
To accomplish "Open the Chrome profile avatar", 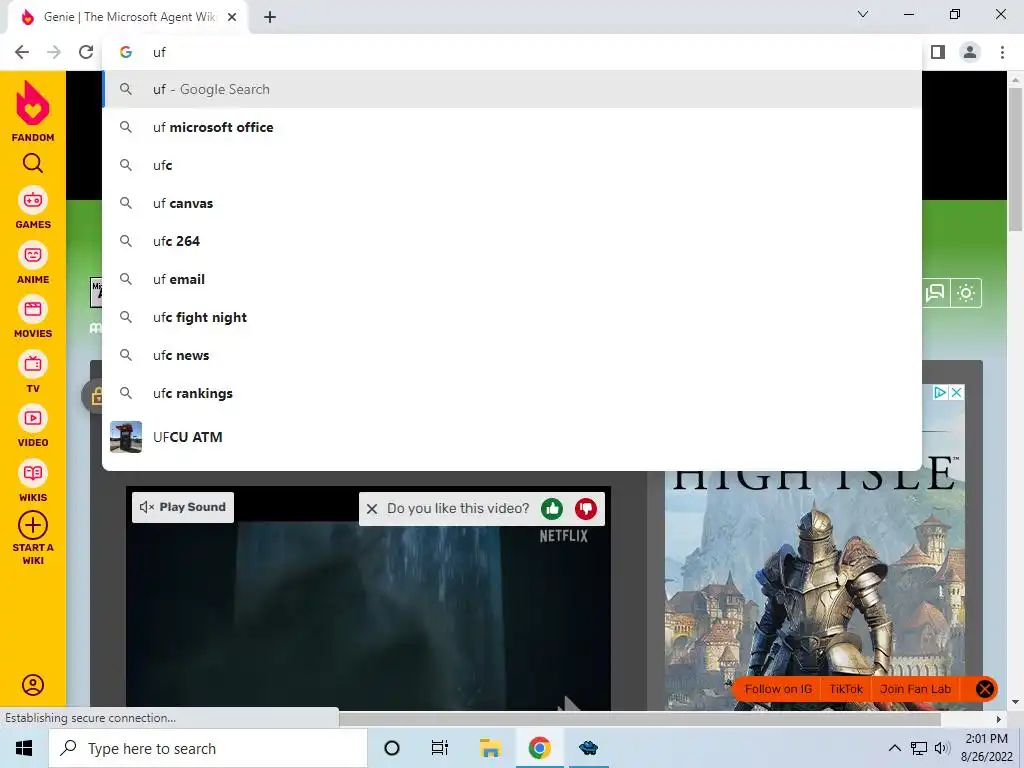I will [x=970, y=52].
